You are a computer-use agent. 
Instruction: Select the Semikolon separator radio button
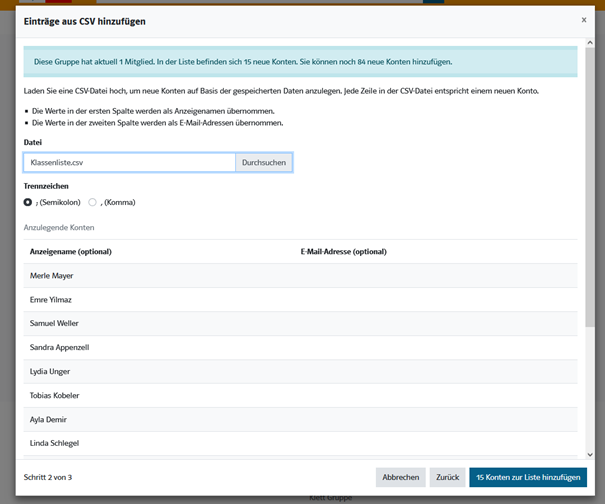(x=28, y=202)
